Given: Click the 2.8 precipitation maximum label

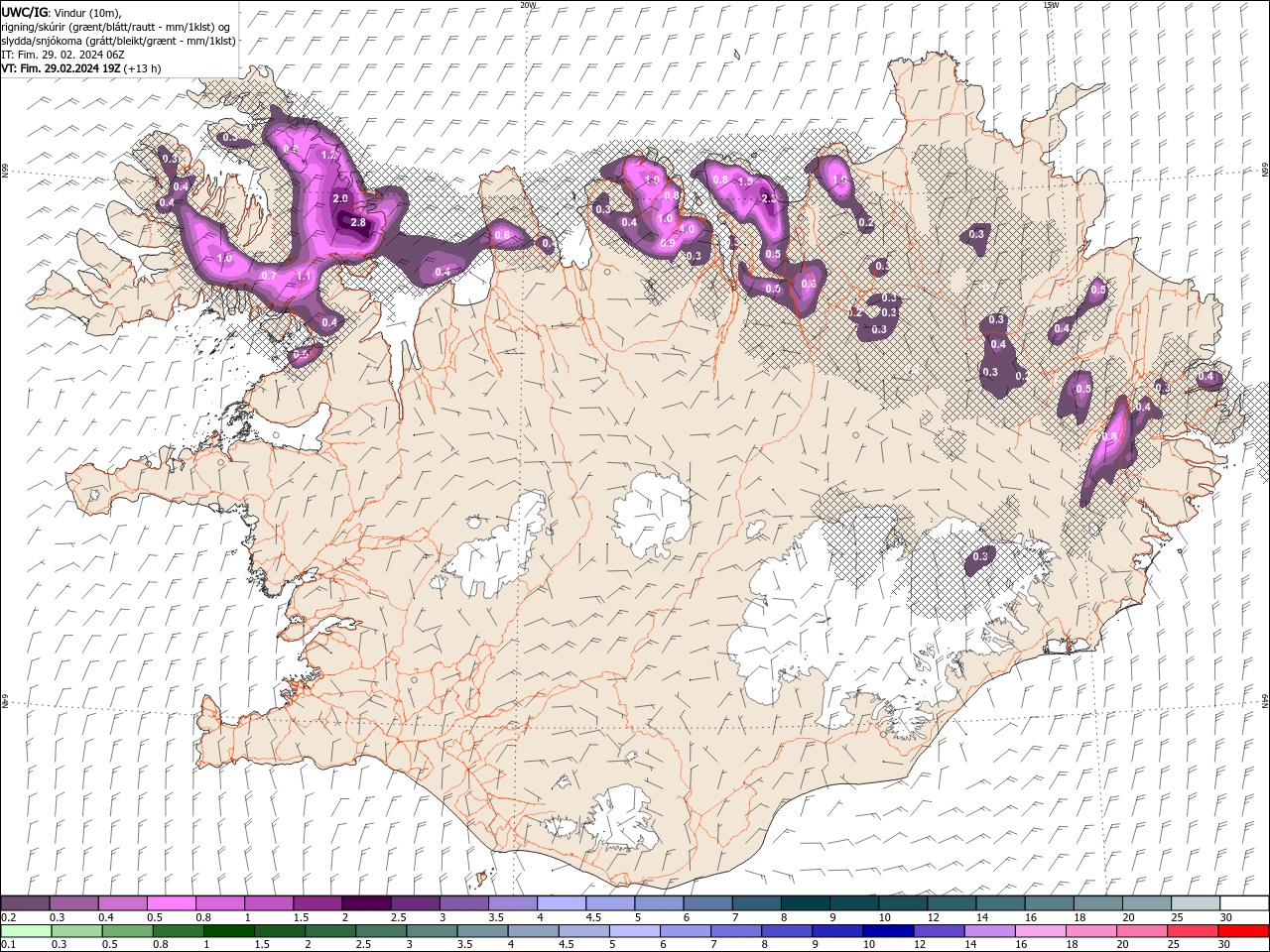Looking at the screenshot, I should [358, 223].
